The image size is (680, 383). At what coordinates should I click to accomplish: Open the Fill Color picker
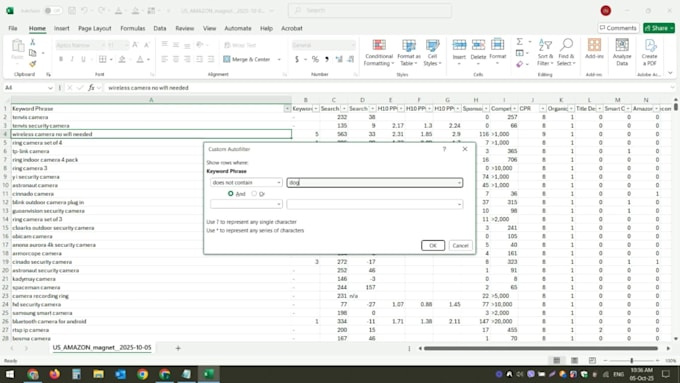[122, 59]
